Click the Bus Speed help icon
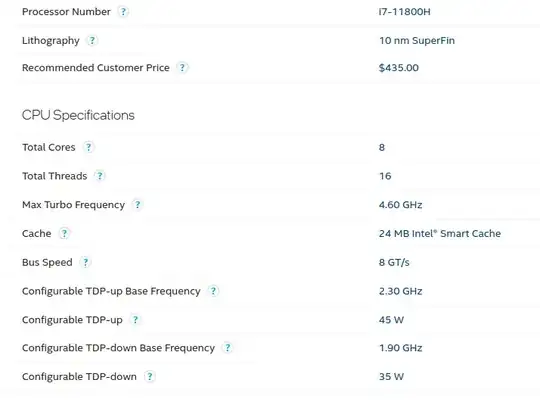 click(85, 262)
